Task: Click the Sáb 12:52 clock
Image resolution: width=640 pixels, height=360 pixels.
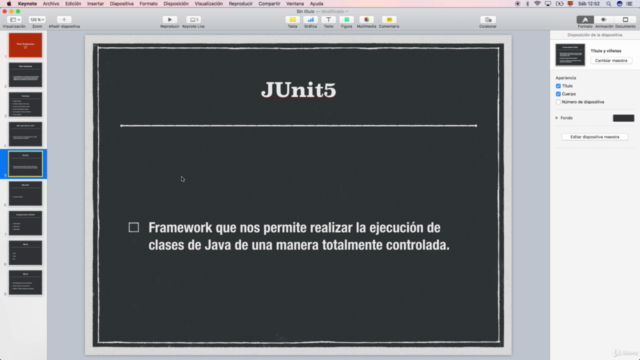Action: [589, 4]
